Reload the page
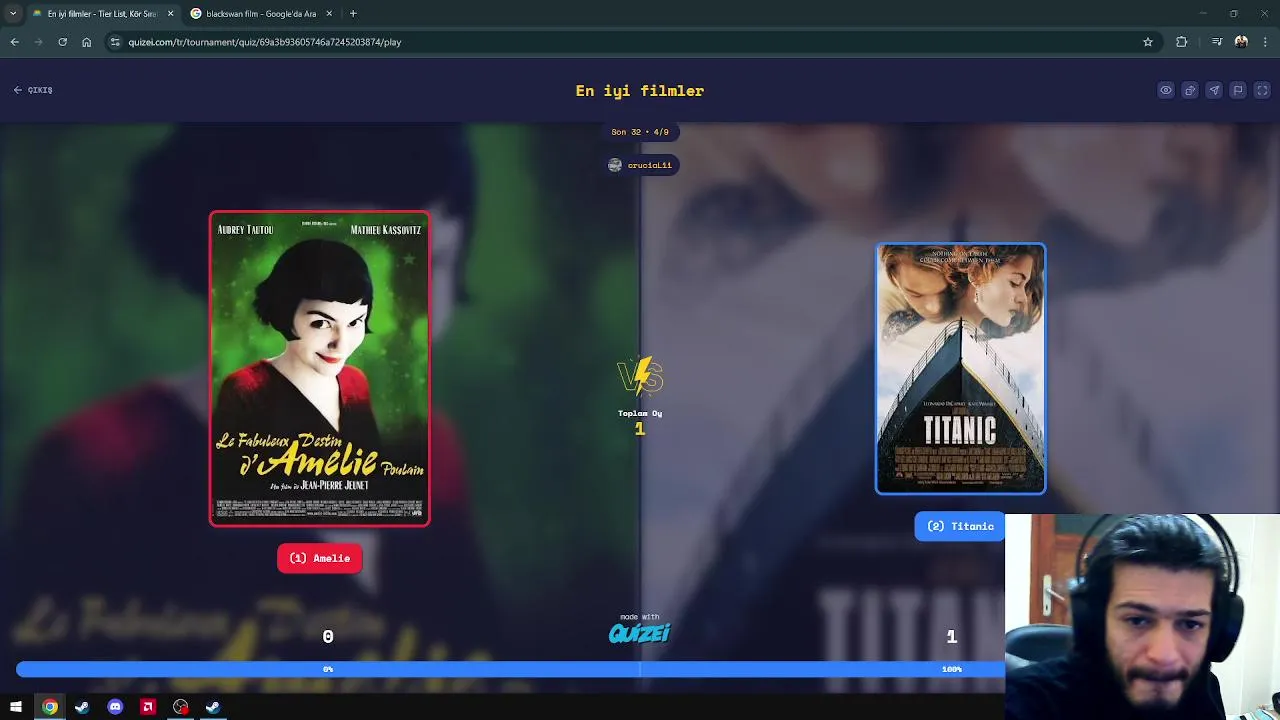Screen dimensions: 1280x720 coord(62,42)
